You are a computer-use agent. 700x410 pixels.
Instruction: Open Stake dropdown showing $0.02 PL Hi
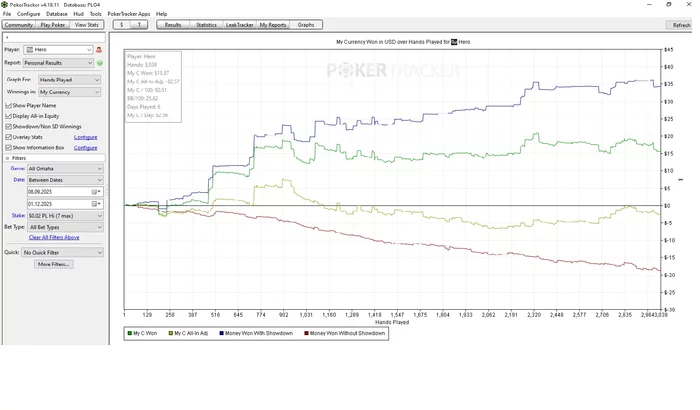(x=65, y=216)
